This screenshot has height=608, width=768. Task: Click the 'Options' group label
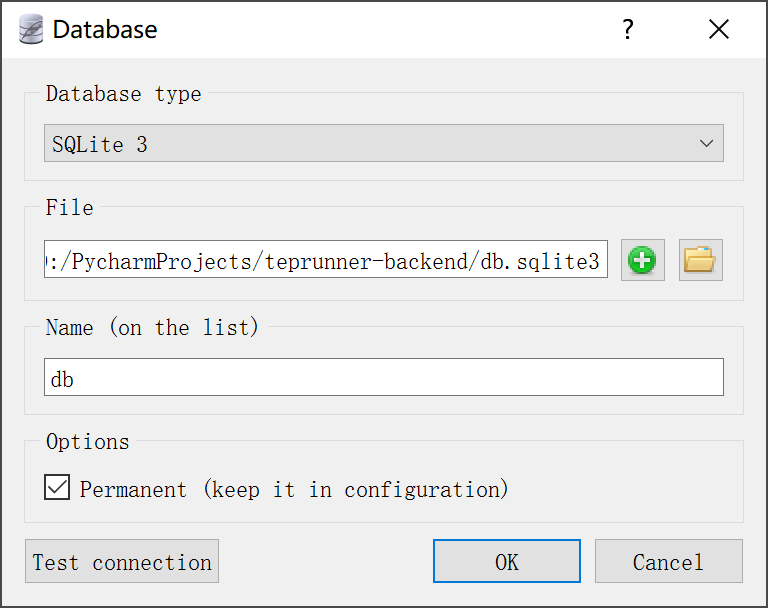click(x=87, y=441)
